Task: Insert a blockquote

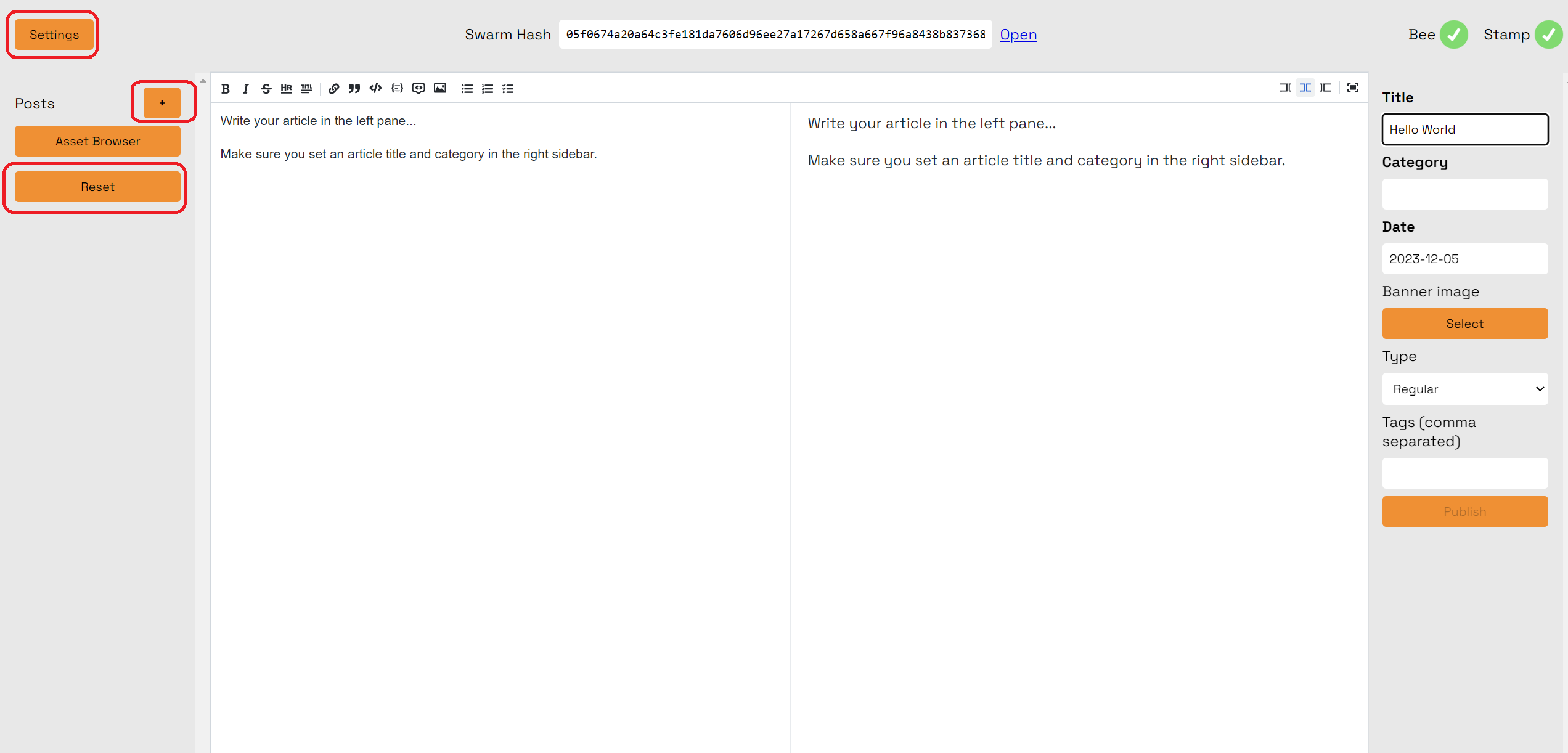Action: tap(354, 89)
